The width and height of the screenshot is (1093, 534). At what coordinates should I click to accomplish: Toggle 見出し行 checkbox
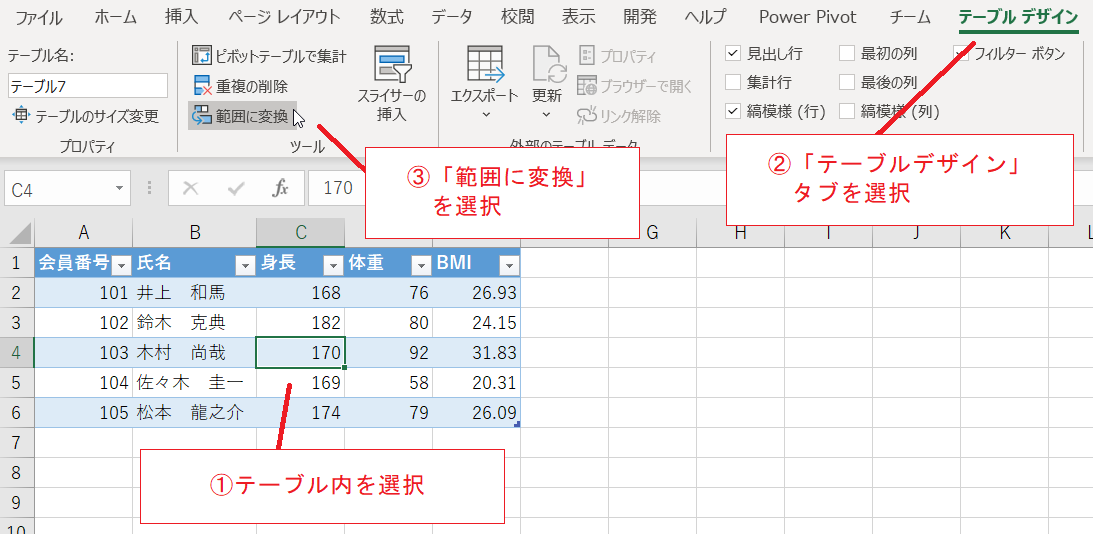pos(733,54)
